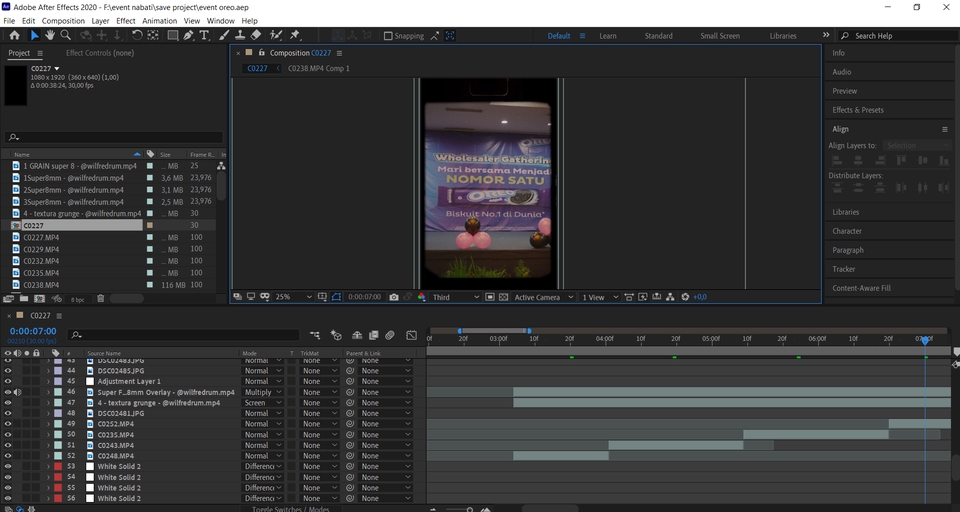960x512 pixels.
Task: Toggle the Snapping checkbox
Action: click(x=388, y=36)
